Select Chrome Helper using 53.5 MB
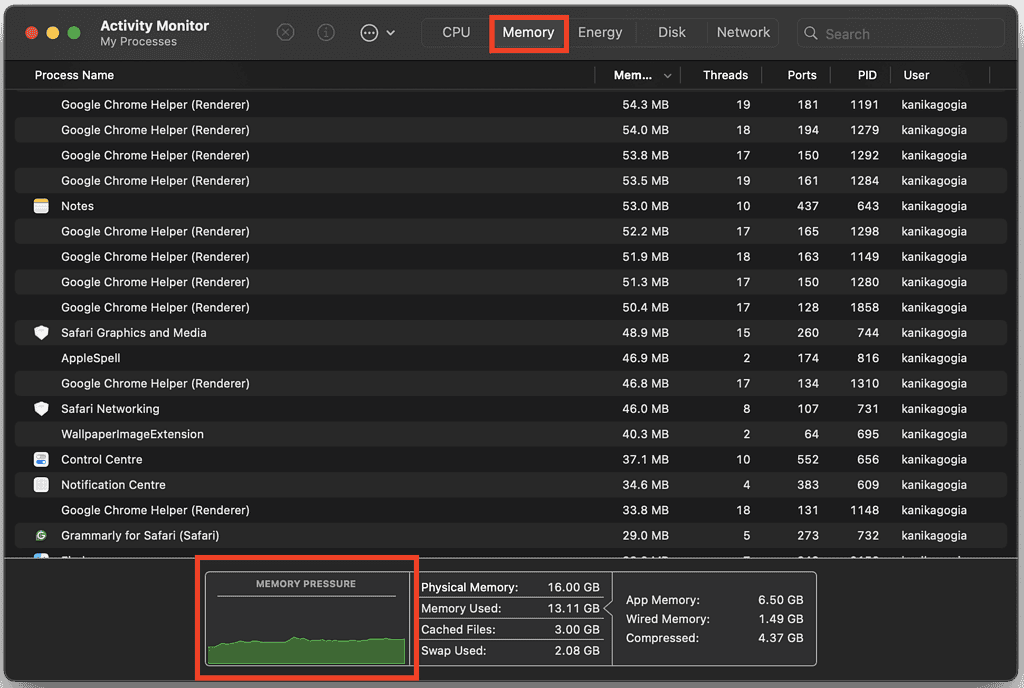 pyautogui.click(x=511, y=181)
